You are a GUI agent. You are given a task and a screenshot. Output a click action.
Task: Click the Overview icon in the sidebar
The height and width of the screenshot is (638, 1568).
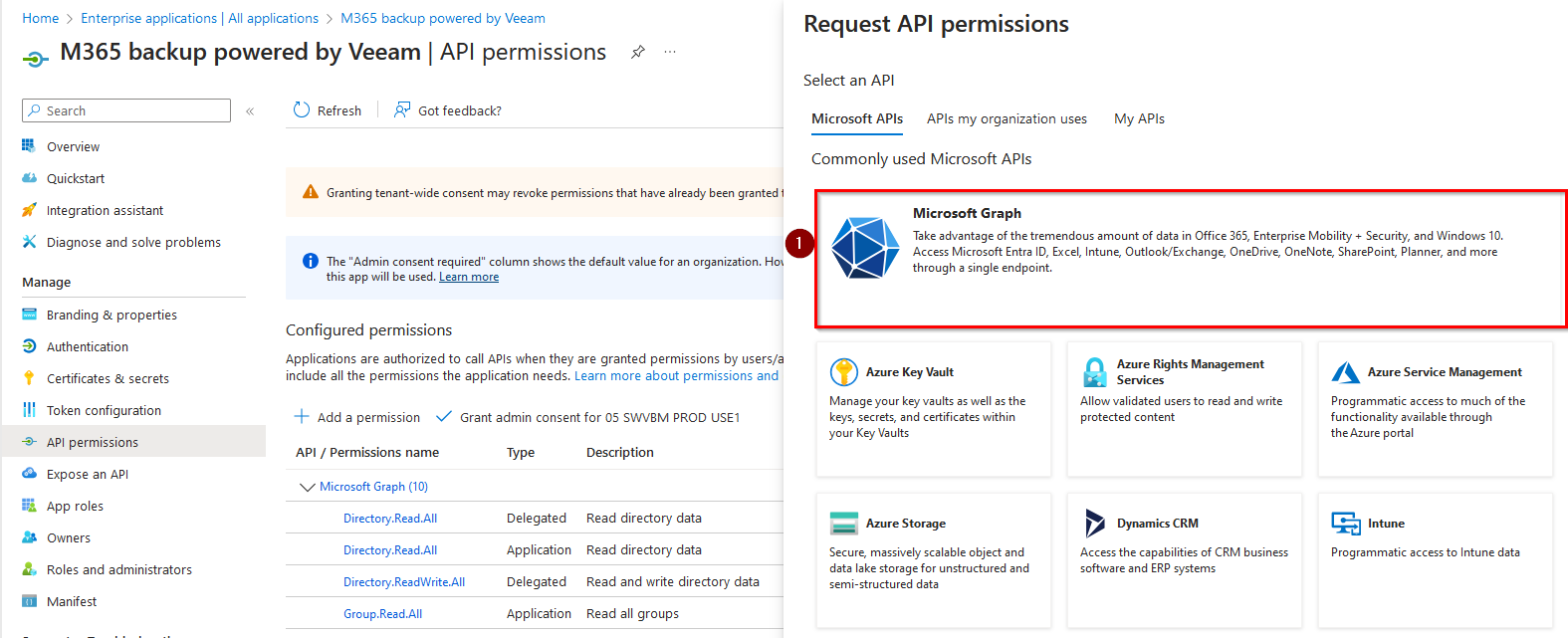[x=29, y=146]
